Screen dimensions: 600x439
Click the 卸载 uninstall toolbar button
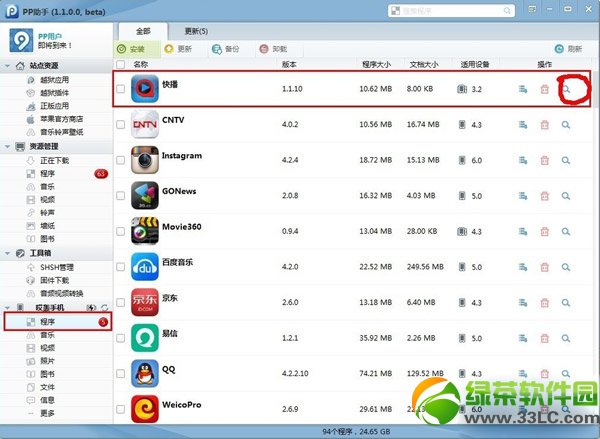[273, 49]
